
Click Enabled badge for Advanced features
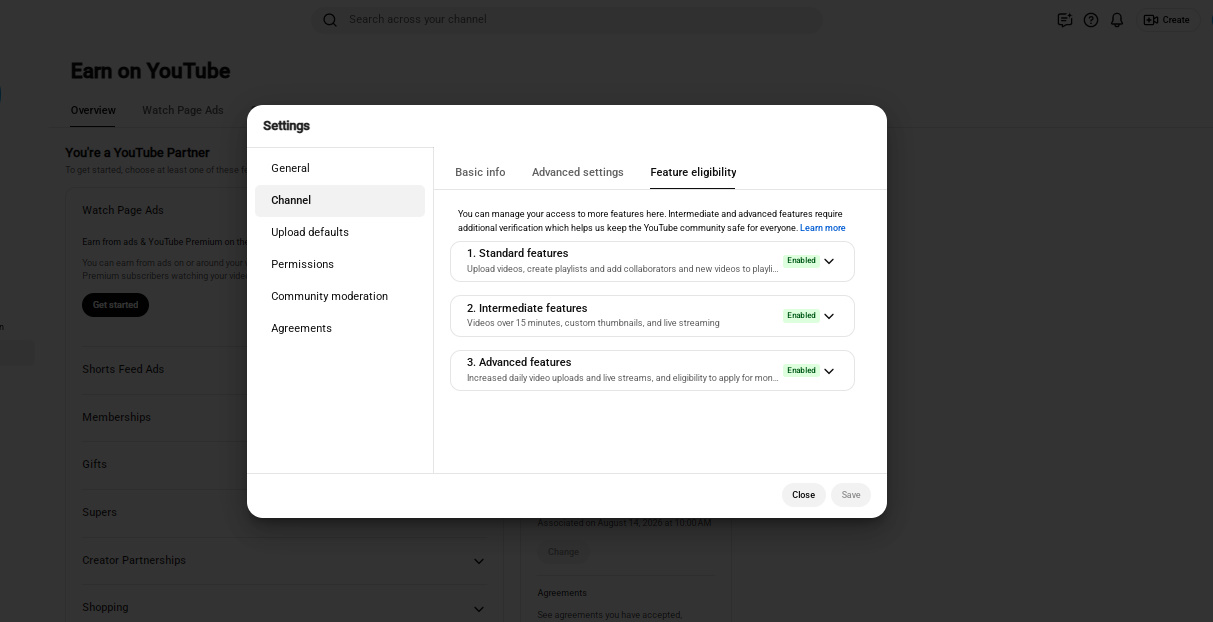(801, 371)
